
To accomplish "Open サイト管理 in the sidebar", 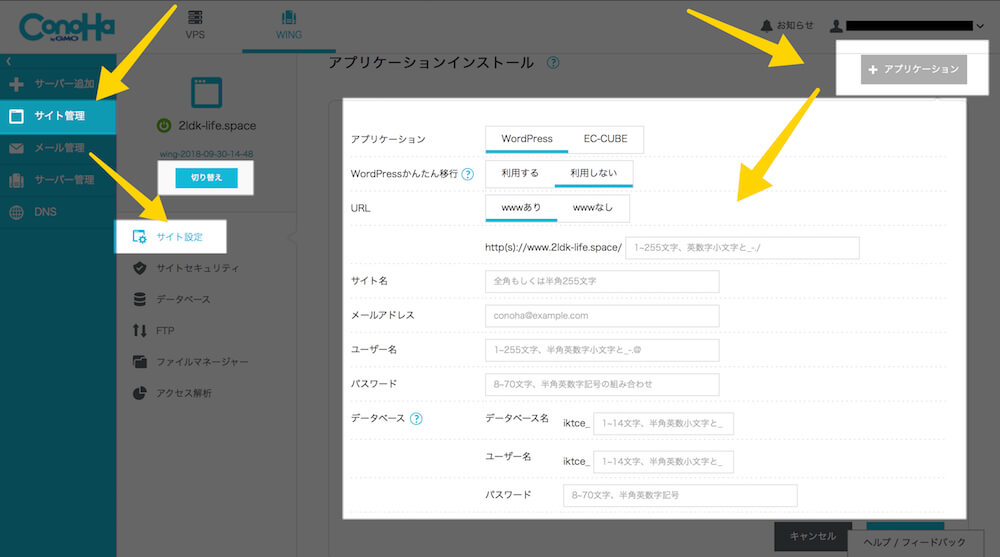I will click(x=58, y=115).
